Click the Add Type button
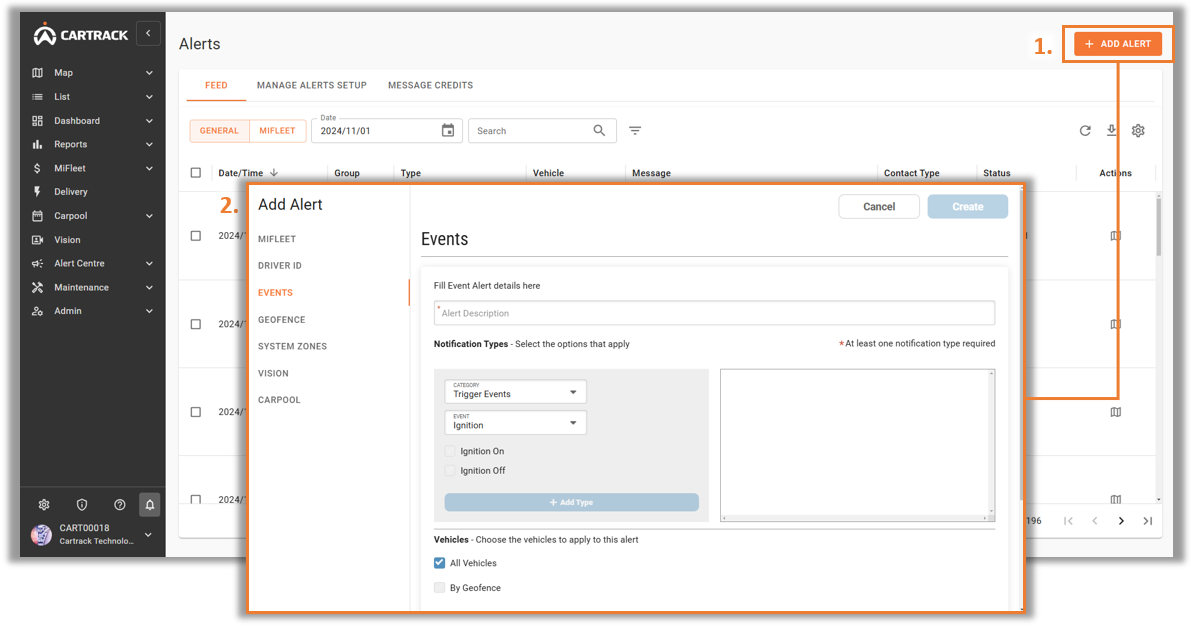This screenshot has height=635, width=1191. pos(571,502)
